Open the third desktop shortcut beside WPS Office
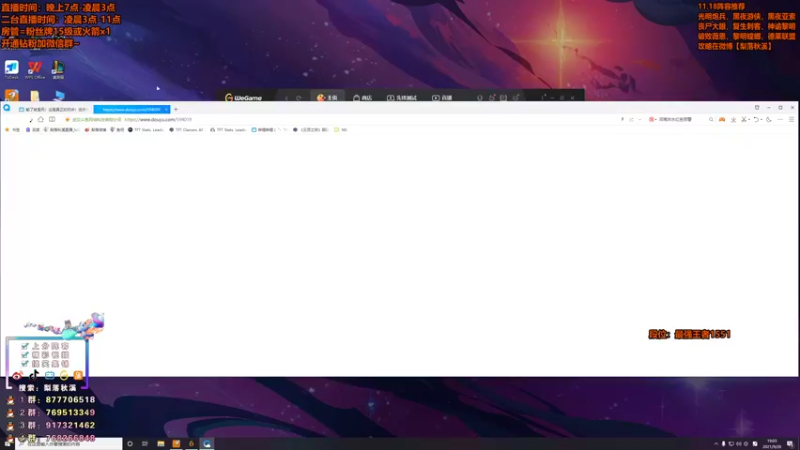 click(x=58, y=69)
